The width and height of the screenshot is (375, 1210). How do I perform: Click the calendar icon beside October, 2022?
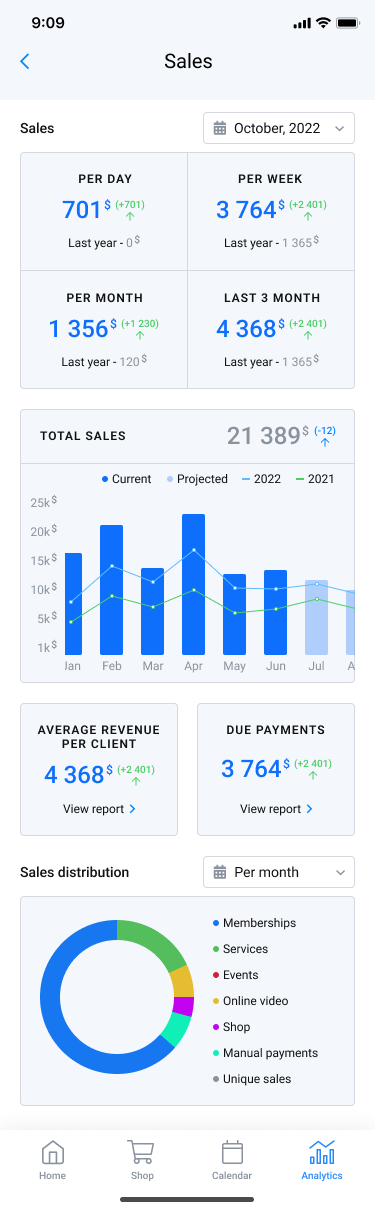pyautogui.click(x=220, y=128)
